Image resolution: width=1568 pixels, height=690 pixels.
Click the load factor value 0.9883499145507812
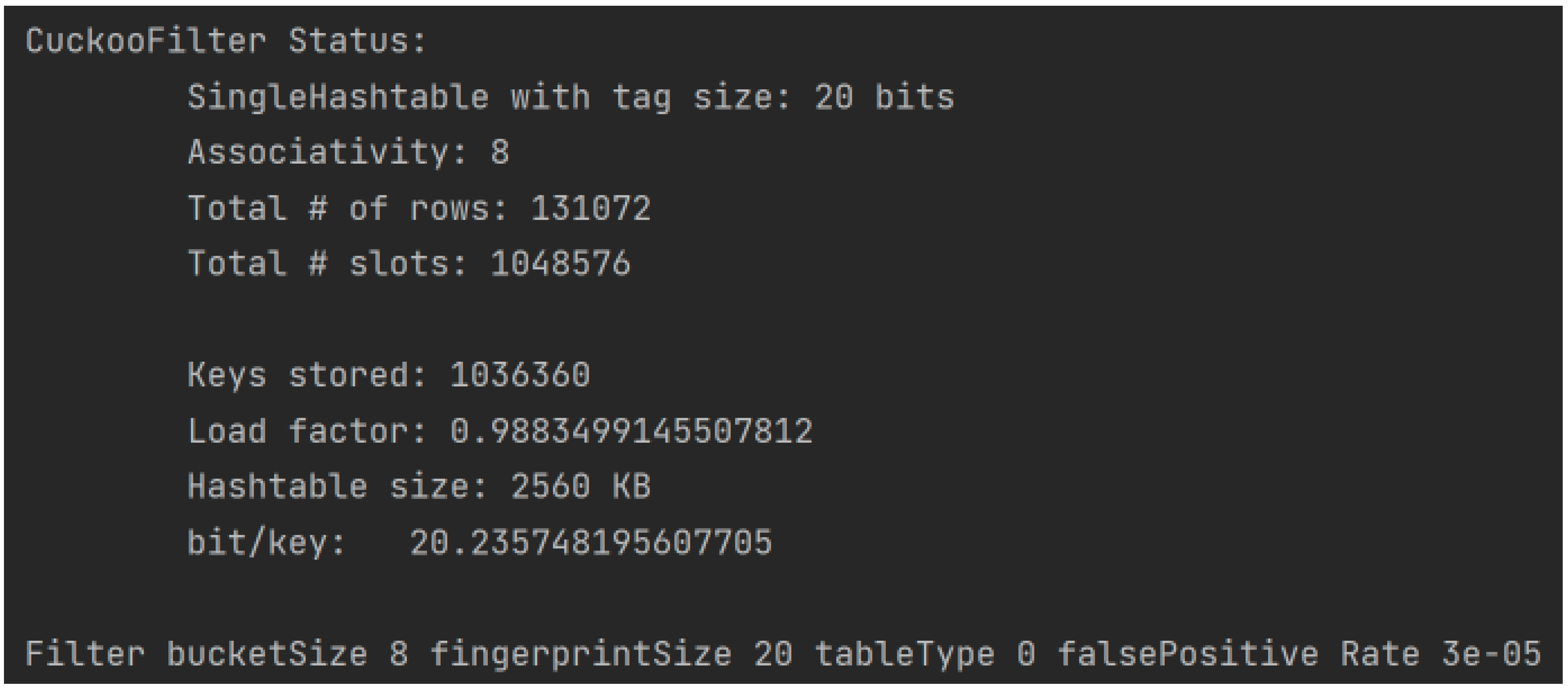click(631, 431)
